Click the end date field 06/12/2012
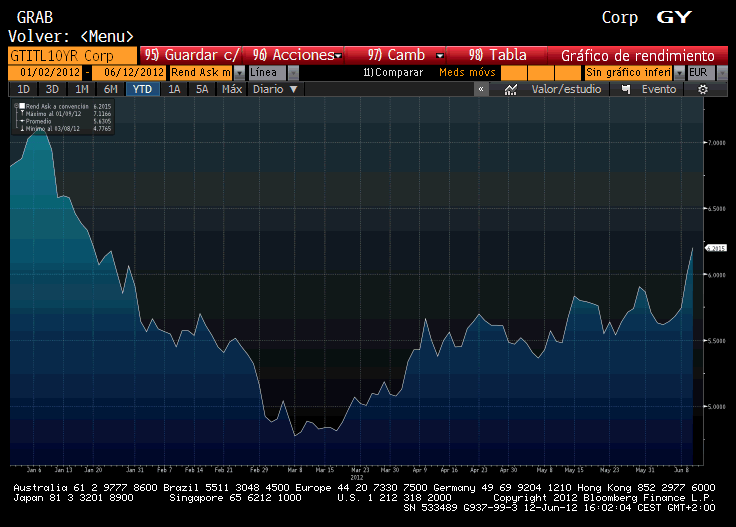The image size is (736, 527). (129, 73)
